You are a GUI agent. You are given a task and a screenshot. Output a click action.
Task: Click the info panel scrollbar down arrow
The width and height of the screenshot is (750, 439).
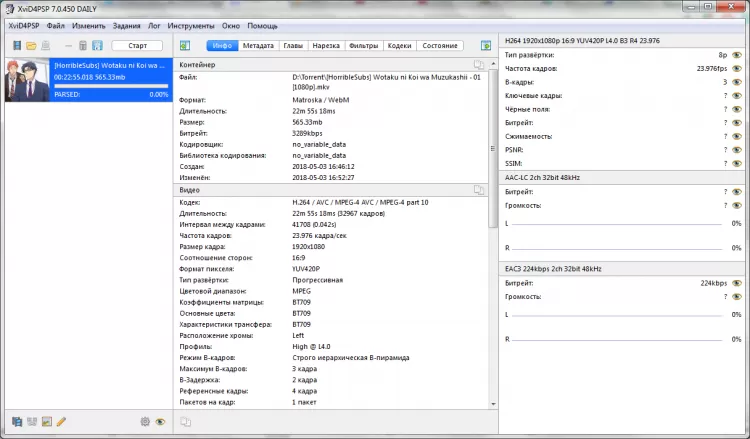[x=493, y=404]
